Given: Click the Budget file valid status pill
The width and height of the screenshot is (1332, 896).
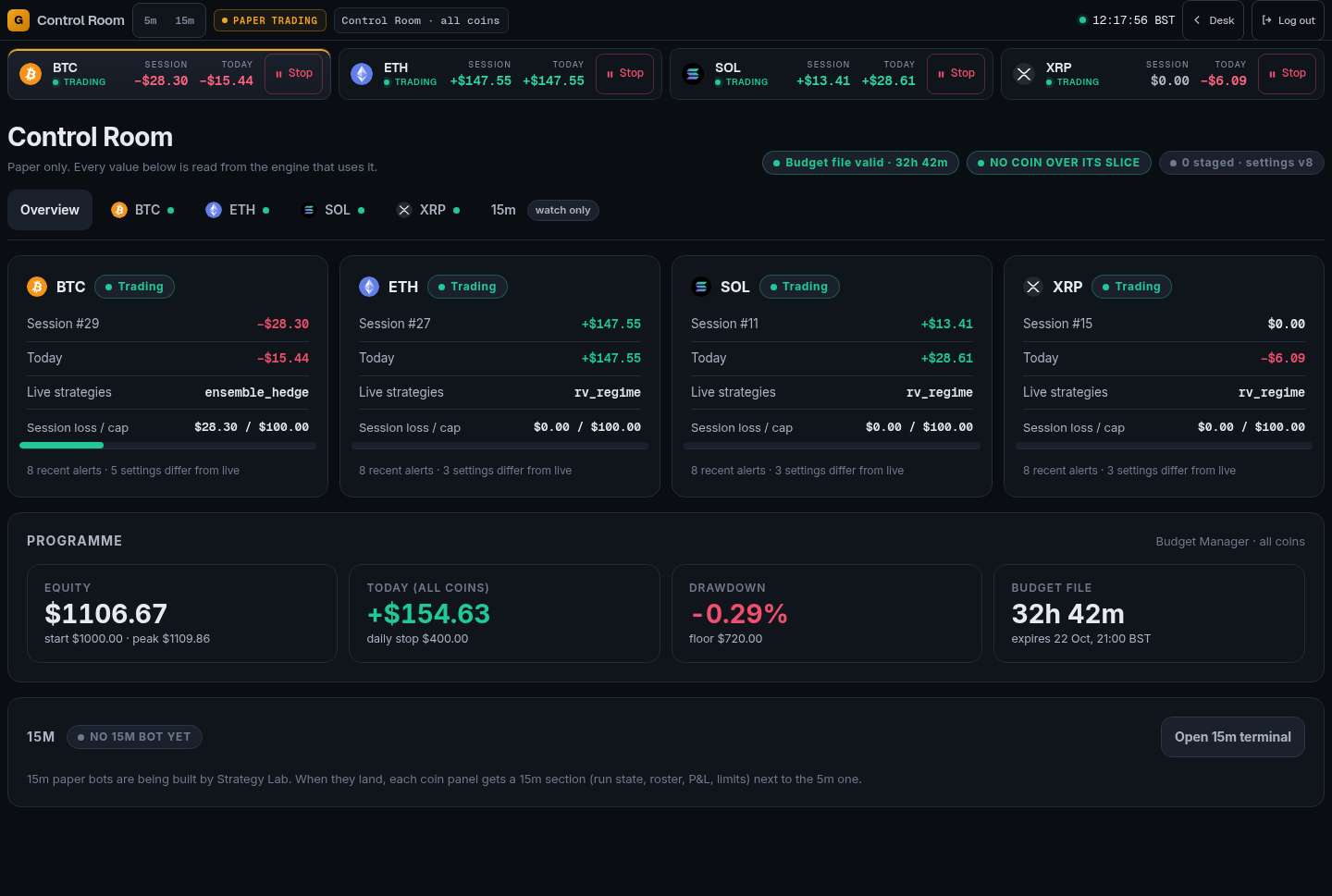Looking at the screenshot, I should [860, 163].
